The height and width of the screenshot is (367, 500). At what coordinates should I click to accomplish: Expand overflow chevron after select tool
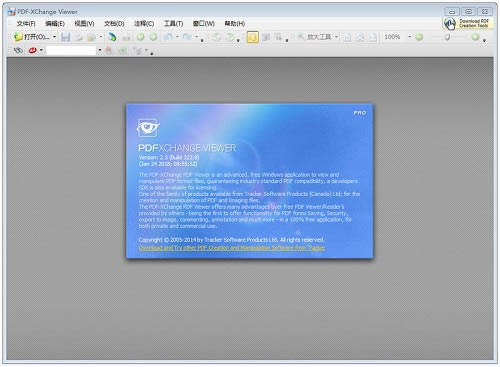tap(287, 40)
